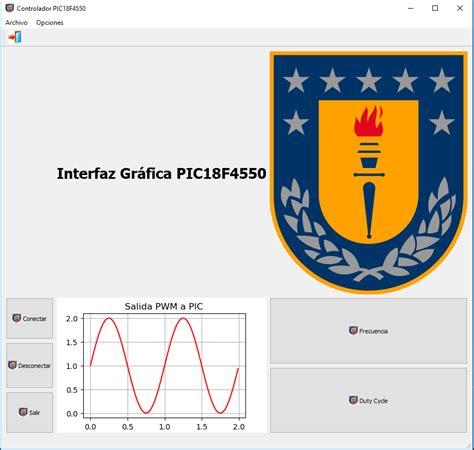Minimize the Controlador PIC18F4550 window
Viewport: 474px width, 450px height.
click(411, 8)
